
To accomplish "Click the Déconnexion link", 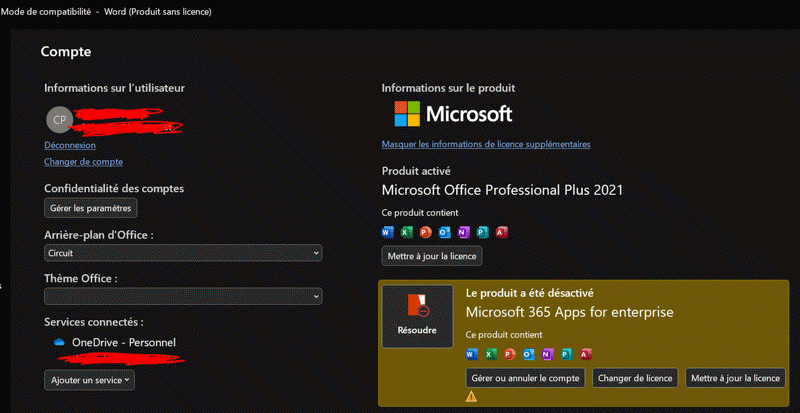I will coord(70,145).
